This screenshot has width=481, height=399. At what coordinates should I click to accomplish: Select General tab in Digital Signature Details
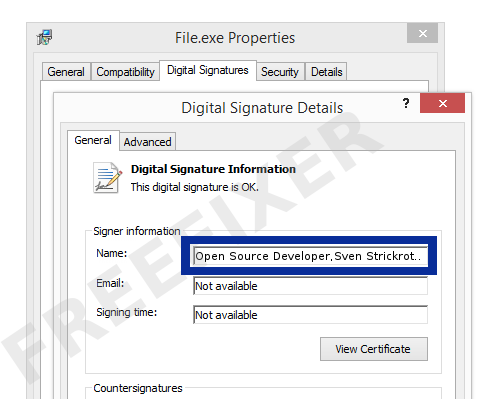pos(93,140)
